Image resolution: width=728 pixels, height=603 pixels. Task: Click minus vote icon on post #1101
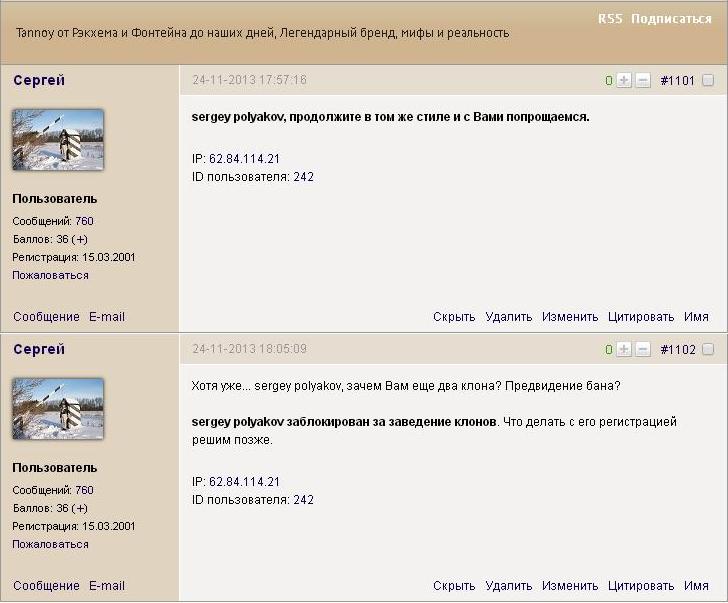point(642,80)
